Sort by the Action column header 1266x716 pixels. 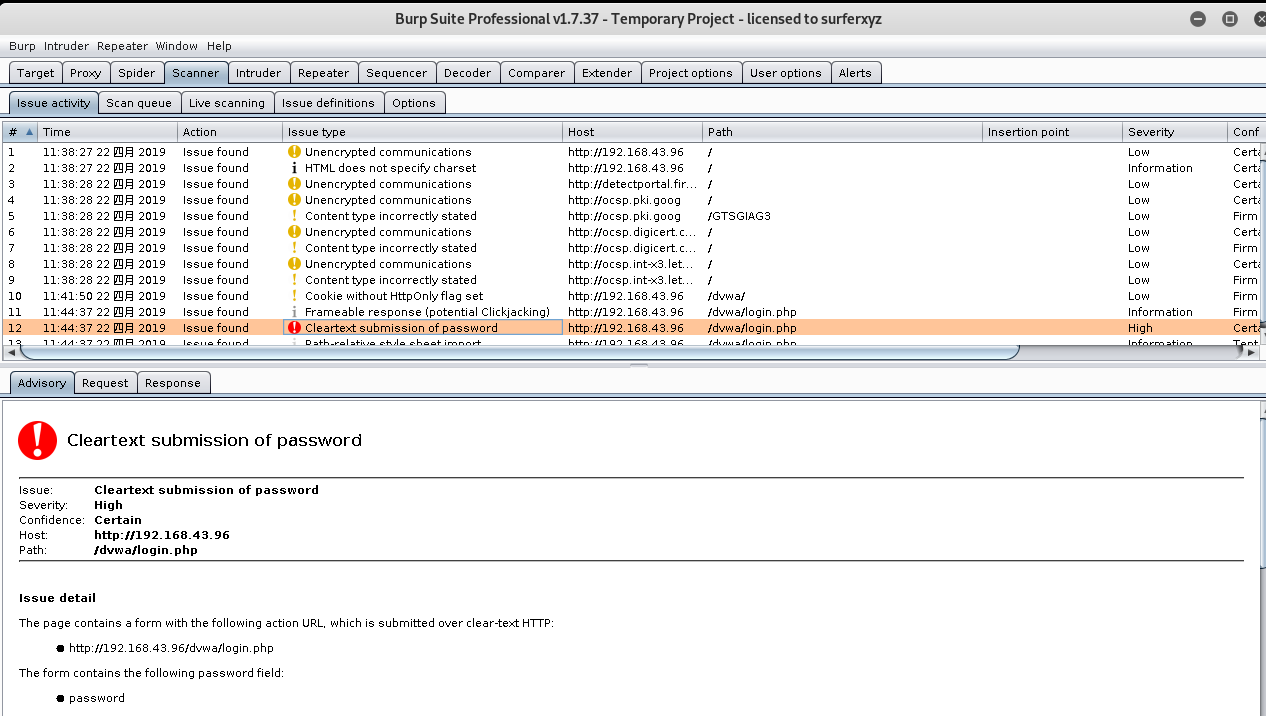point(230,132)
